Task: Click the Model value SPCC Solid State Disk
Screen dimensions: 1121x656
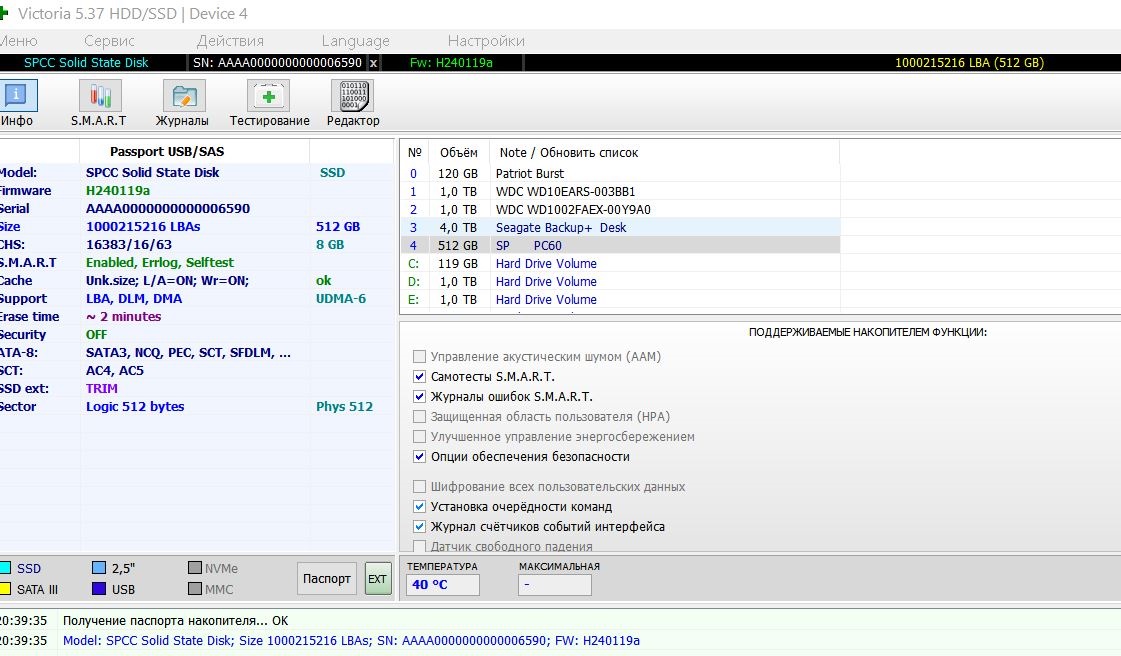Action: click(x=152, y=172)
